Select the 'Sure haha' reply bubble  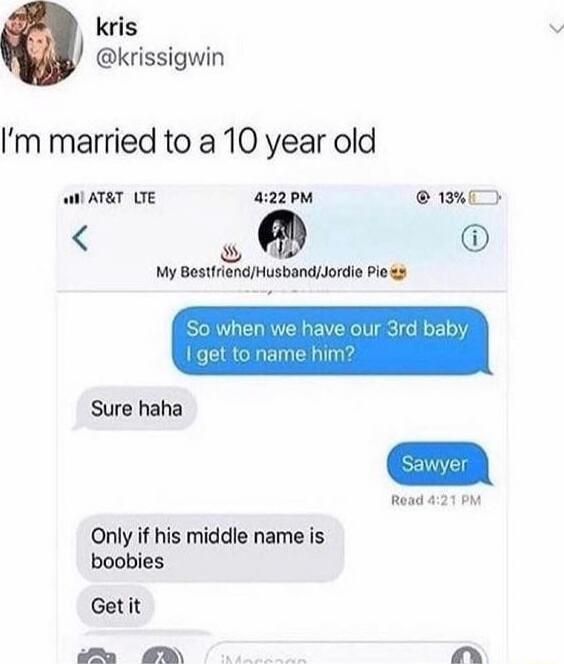135,409
